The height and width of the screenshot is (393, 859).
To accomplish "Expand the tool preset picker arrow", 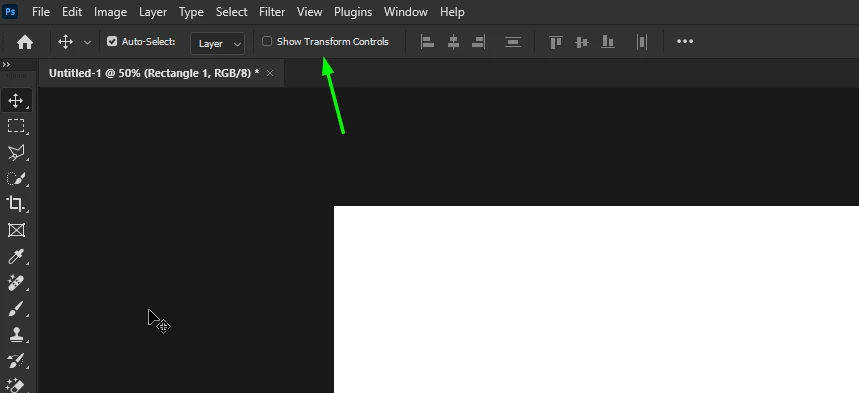I will 87,42.
